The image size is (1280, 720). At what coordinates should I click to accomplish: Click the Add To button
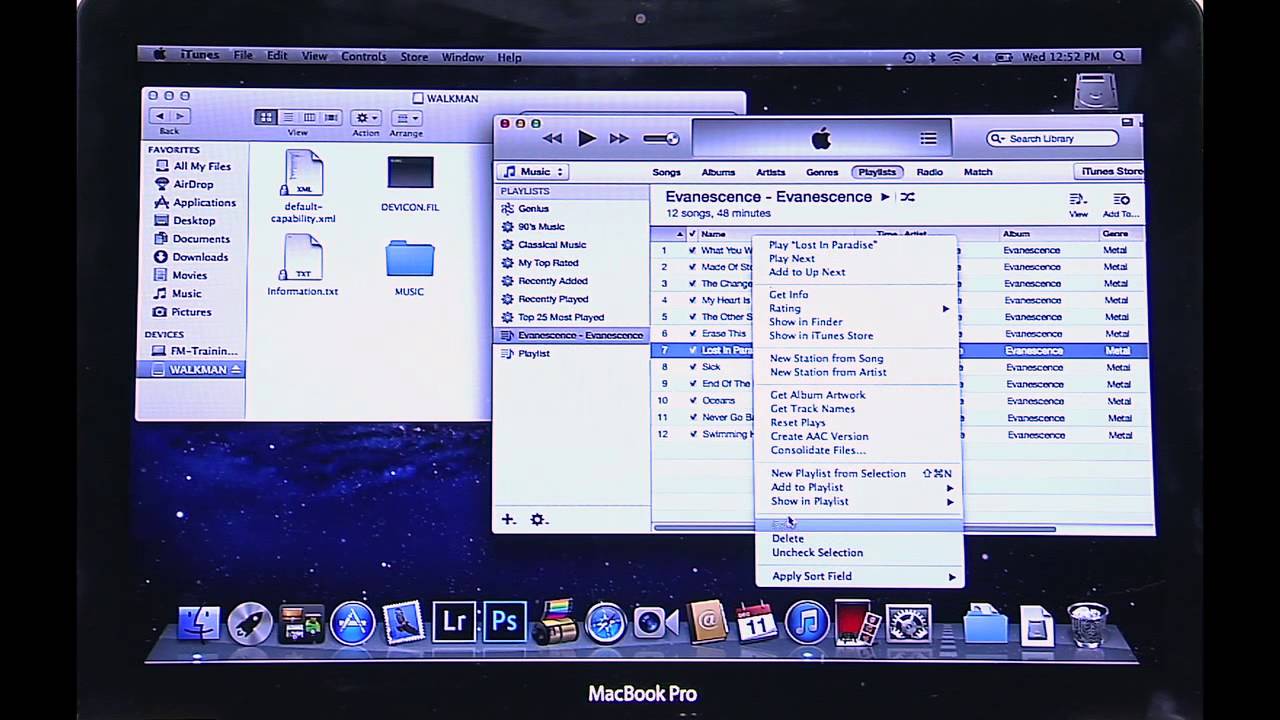coord(1120,205)
